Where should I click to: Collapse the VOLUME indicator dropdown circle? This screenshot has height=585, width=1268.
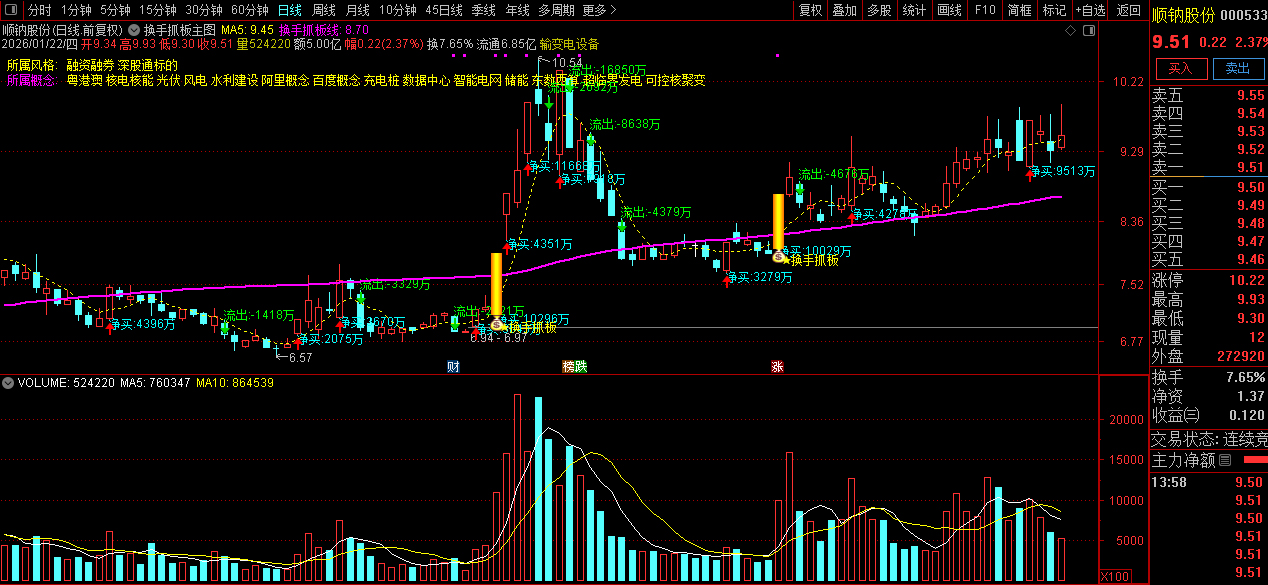click(9, 382)
